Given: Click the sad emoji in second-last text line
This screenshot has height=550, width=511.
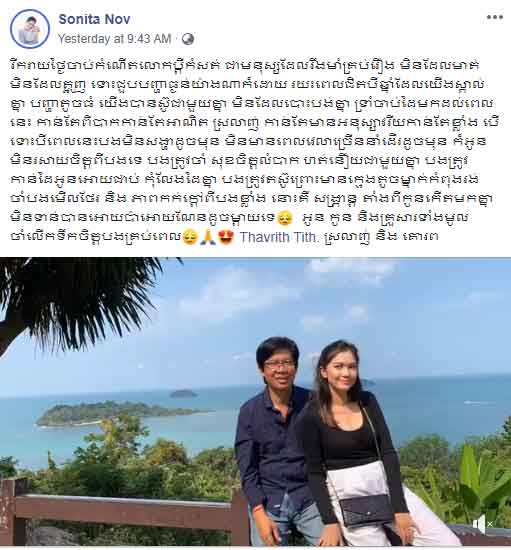Looking at the screenshot, I should coord(285,218).
